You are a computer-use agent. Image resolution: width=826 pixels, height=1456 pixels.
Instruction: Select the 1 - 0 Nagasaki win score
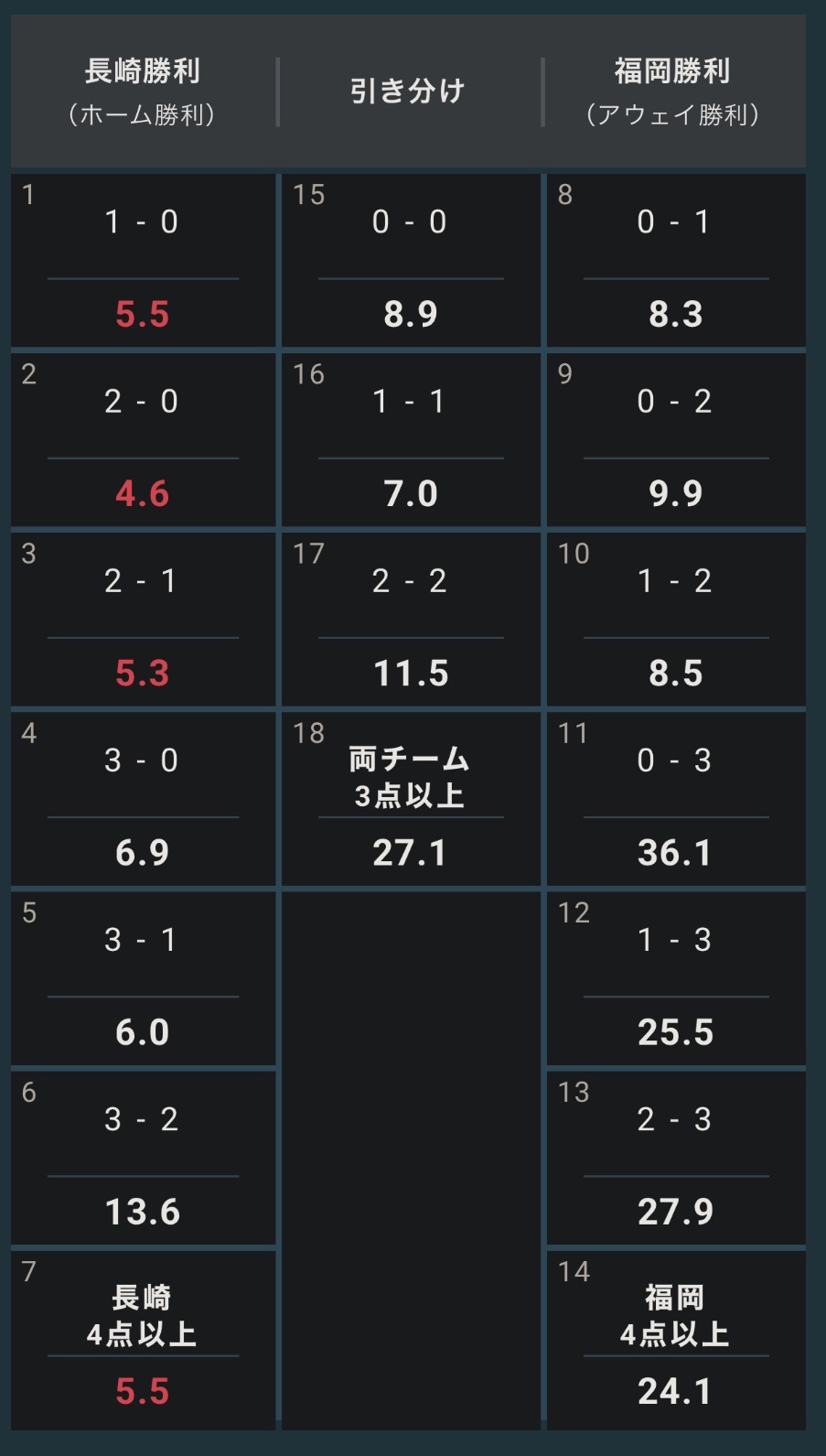tap(143, 261)
